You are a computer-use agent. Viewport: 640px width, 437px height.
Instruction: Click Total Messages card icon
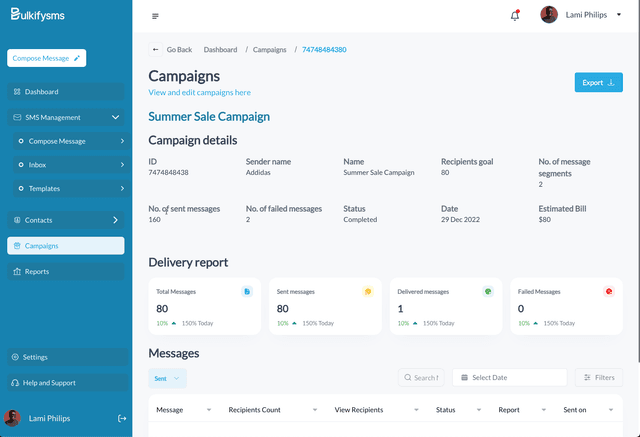click(x=247, y=291)
